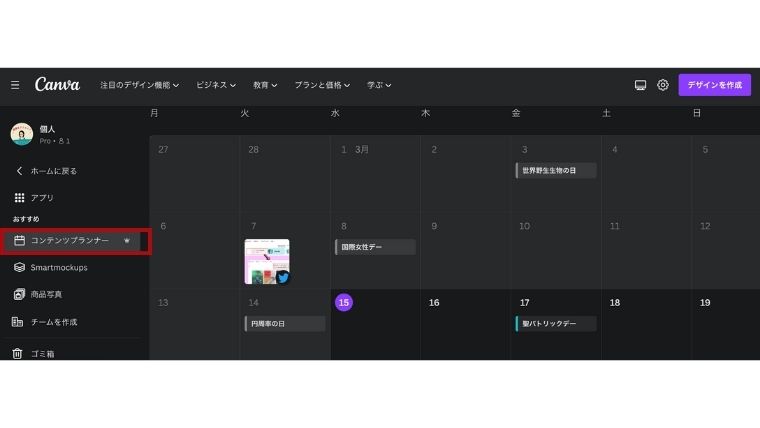Click the Smartmockups layers icon
The image size is (760, 428).
pos(19,268)
